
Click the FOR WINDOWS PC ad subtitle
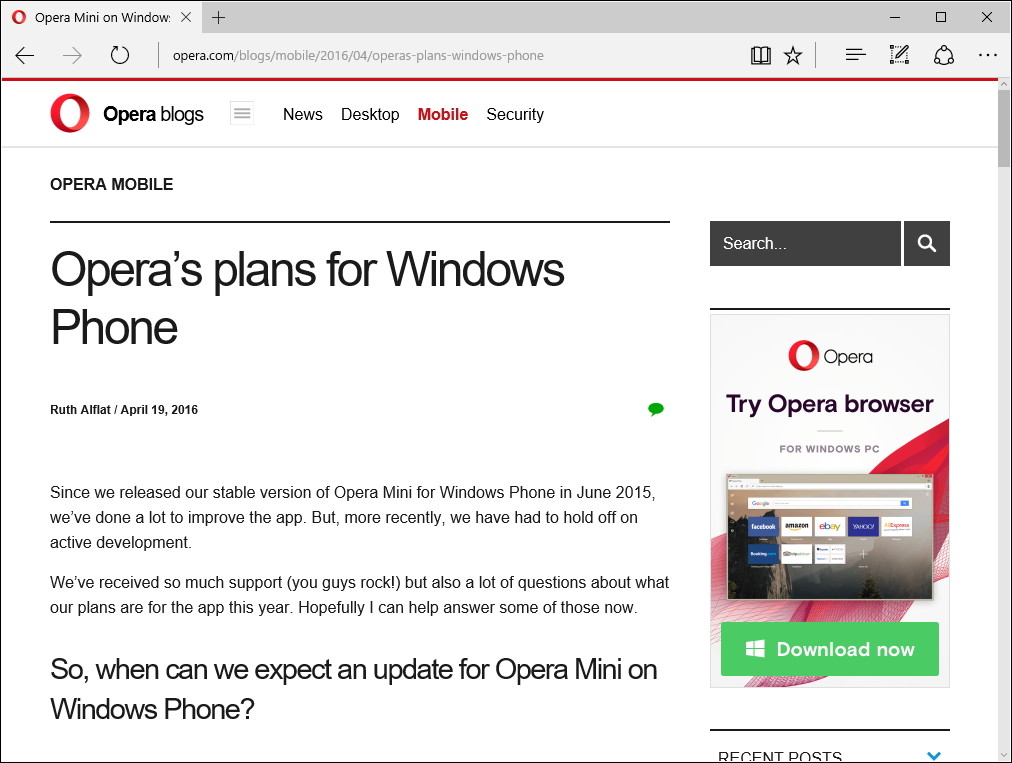tap(829, 449)
